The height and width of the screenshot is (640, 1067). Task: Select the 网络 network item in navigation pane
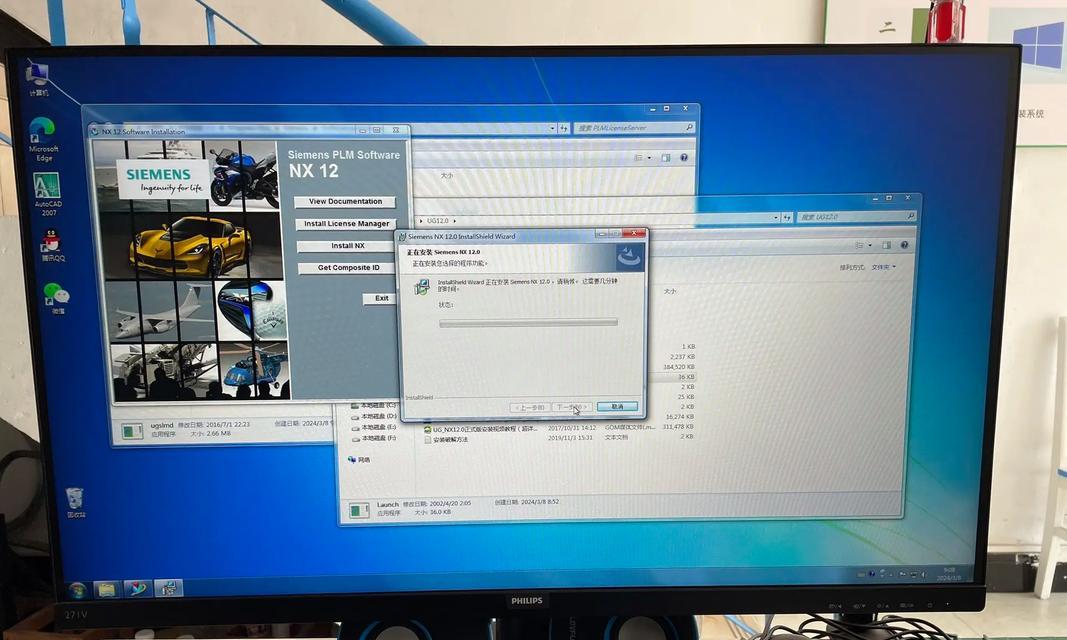point(359,460)
